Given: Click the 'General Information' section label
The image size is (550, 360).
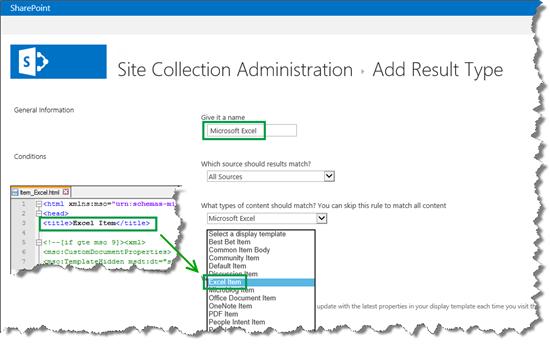Looking at the screenshot, I should 44,110.
